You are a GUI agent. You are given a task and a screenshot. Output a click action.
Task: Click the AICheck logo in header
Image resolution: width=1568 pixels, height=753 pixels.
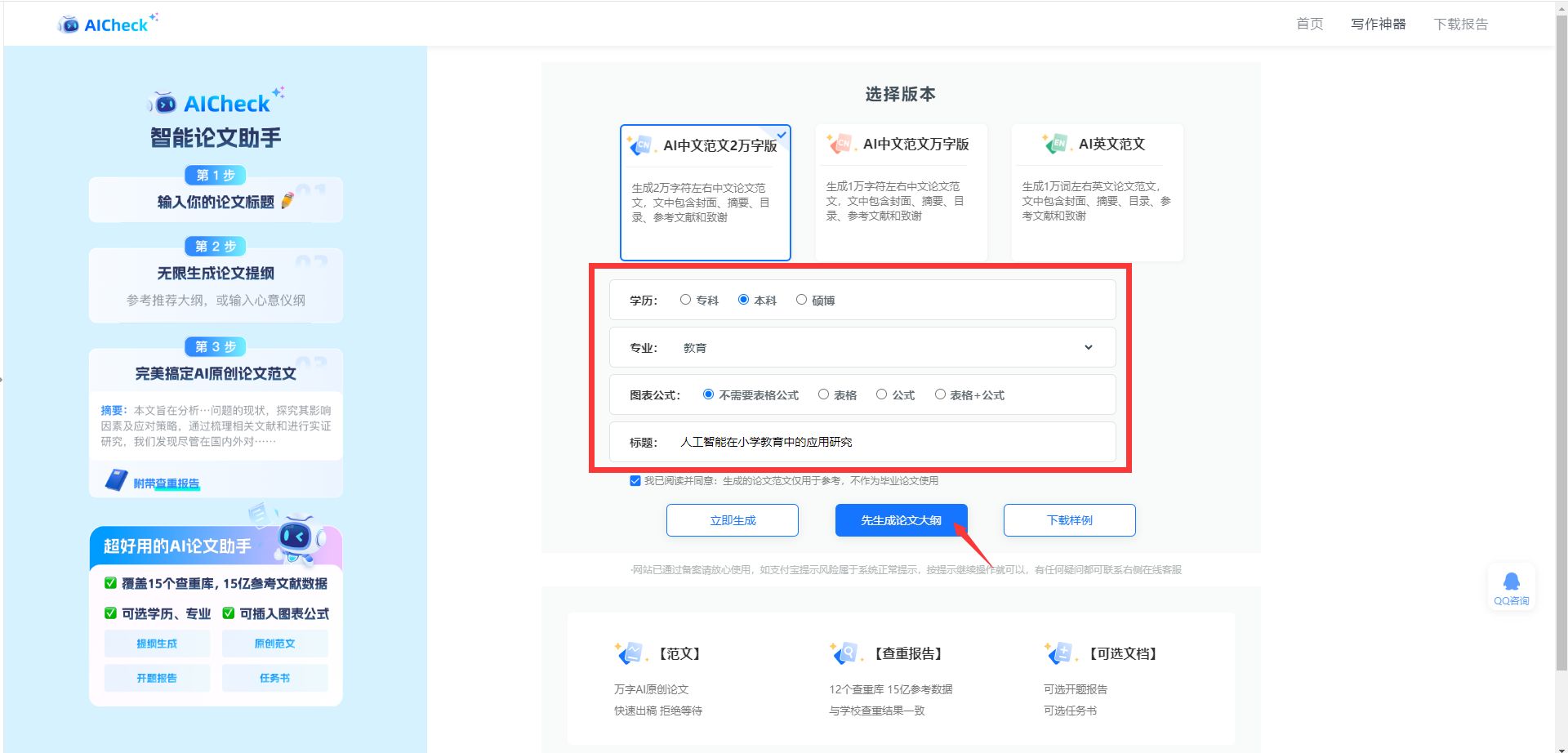click(108, 24)
